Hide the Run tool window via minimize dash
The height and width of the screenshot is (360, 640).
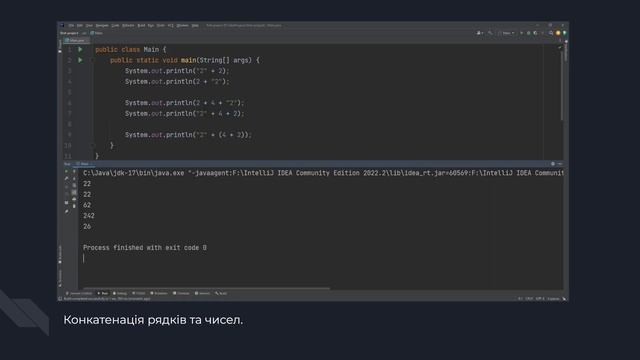coord(560,164)
